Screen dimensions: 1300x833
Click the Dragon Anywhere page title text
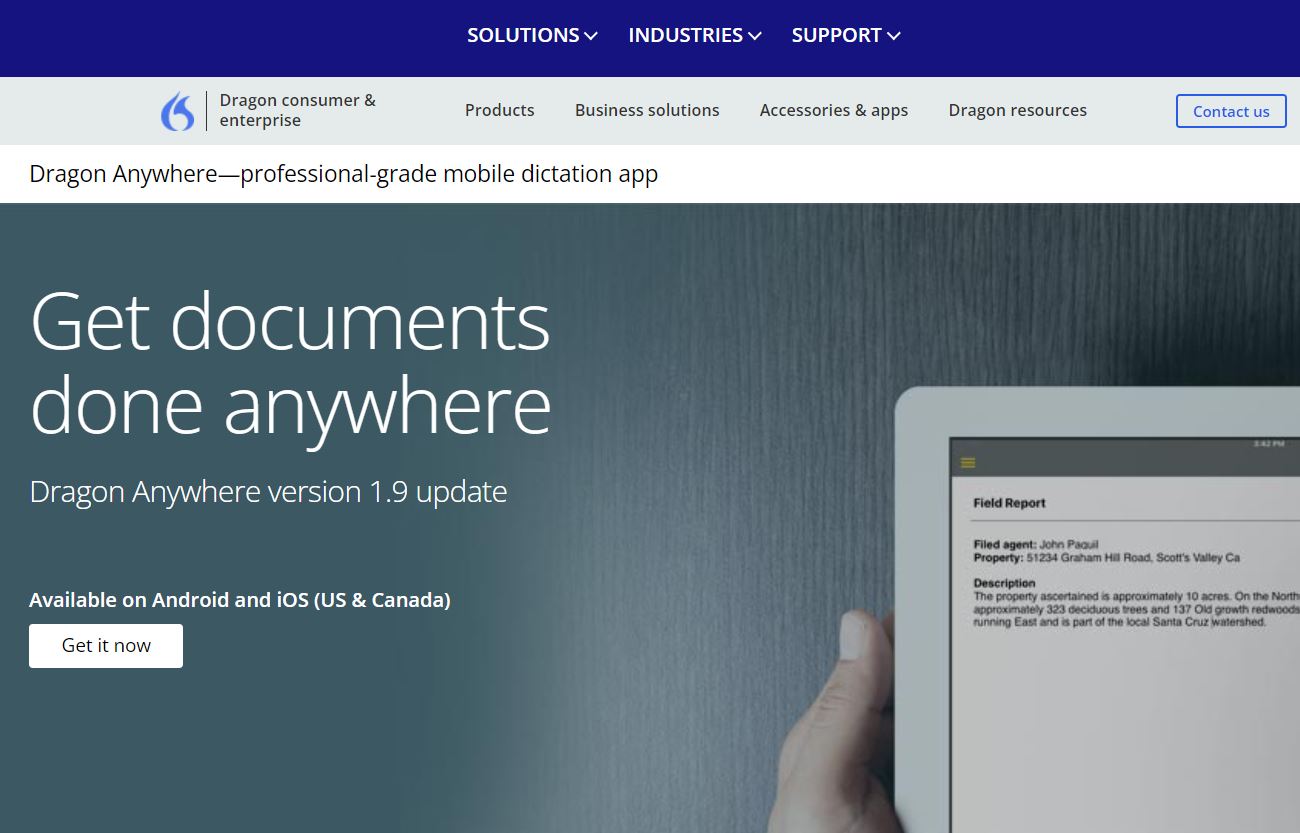[344, 174]
